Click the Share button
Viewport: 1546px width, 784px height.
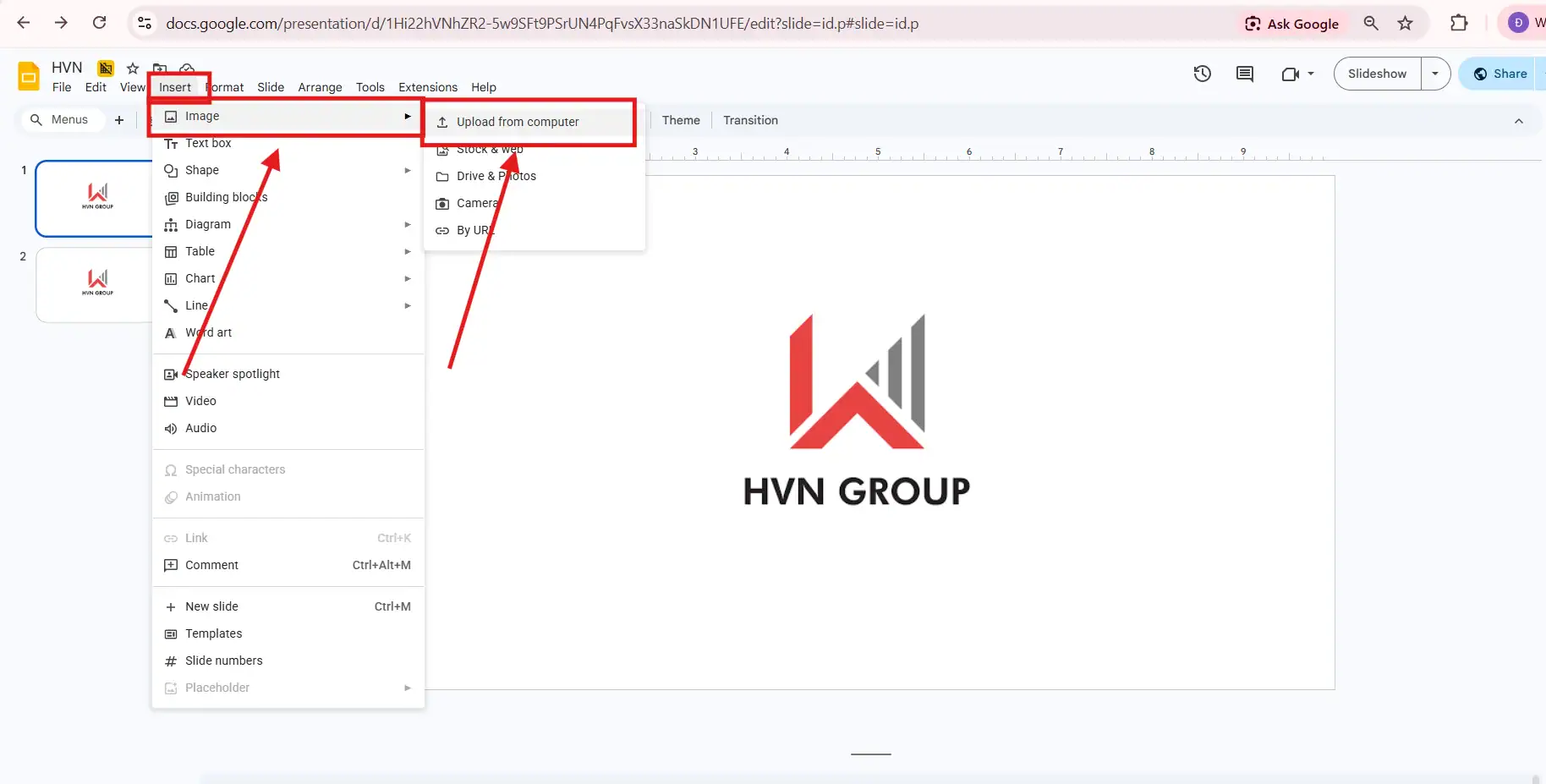tap(1501, 74)
